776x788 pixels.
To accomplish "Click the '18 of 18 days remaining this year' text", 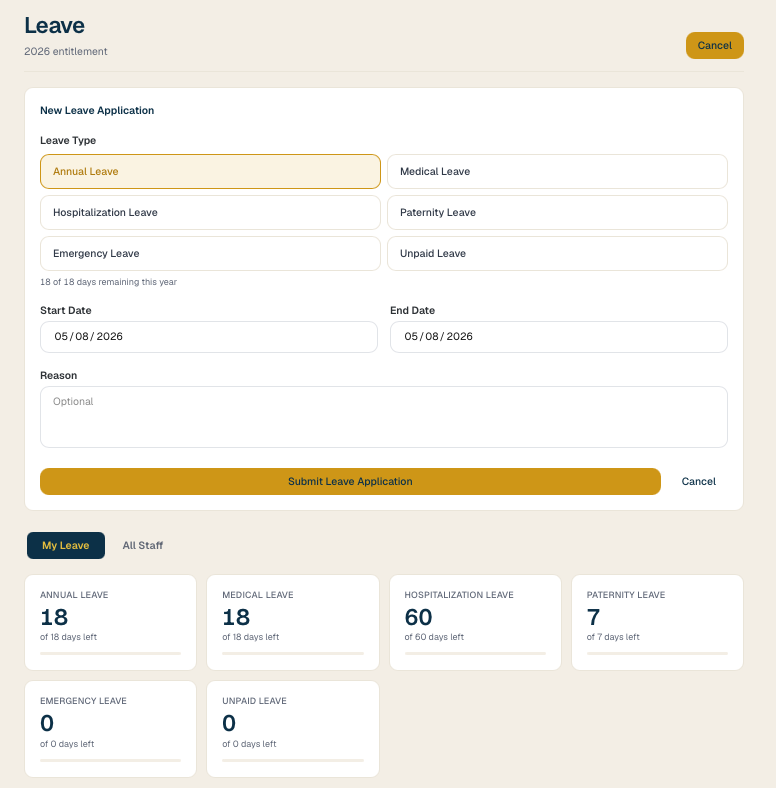I will tap(109, 282).
